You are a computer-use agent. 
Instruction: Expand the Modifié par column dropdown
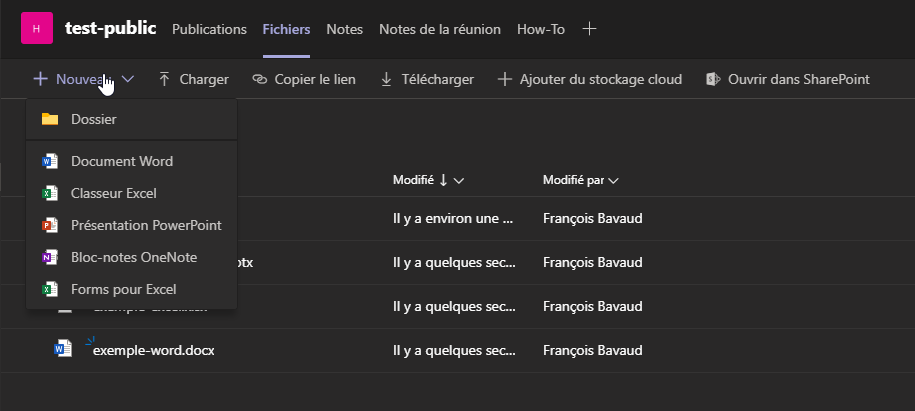tap(613, 181)
